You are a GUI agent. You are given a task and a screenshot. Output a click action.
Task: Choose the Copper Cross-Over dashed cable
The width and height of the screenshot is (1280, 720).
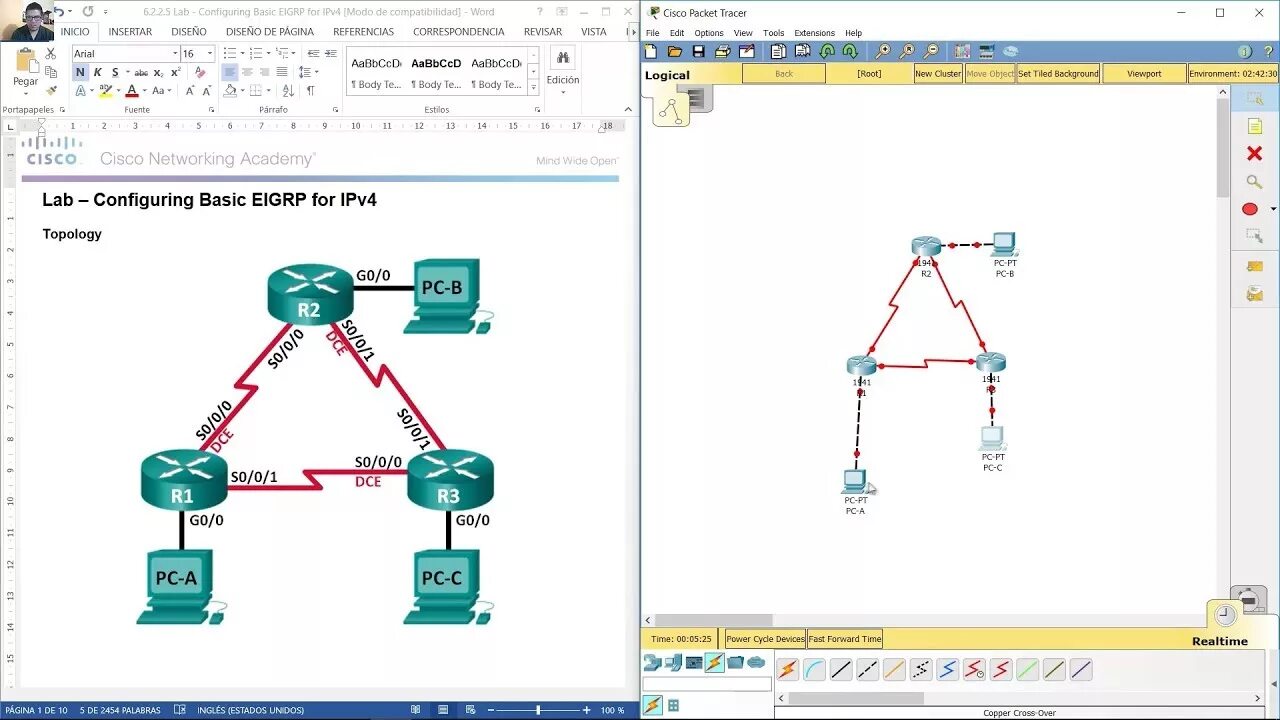tap(868, 670)
